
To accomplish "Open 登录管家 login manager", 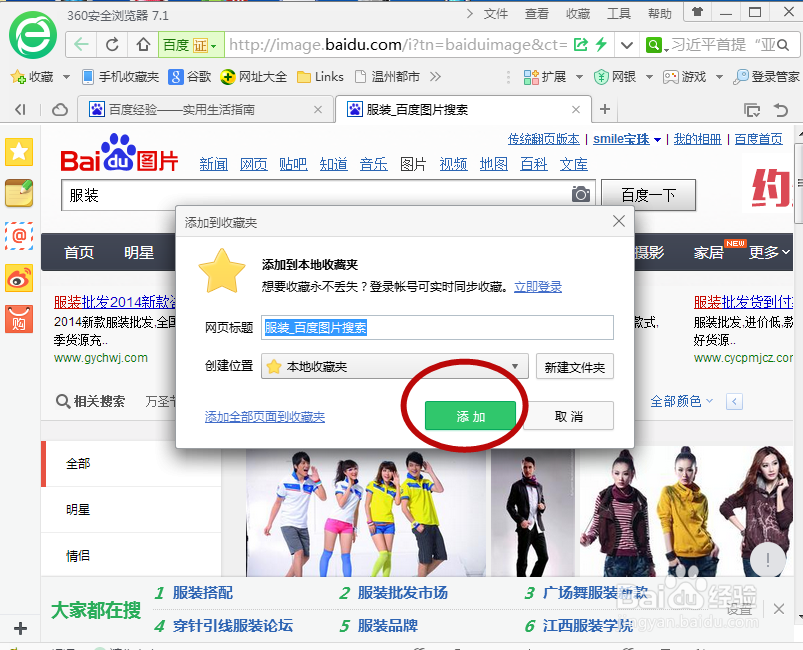I will [x=766, y=77].
